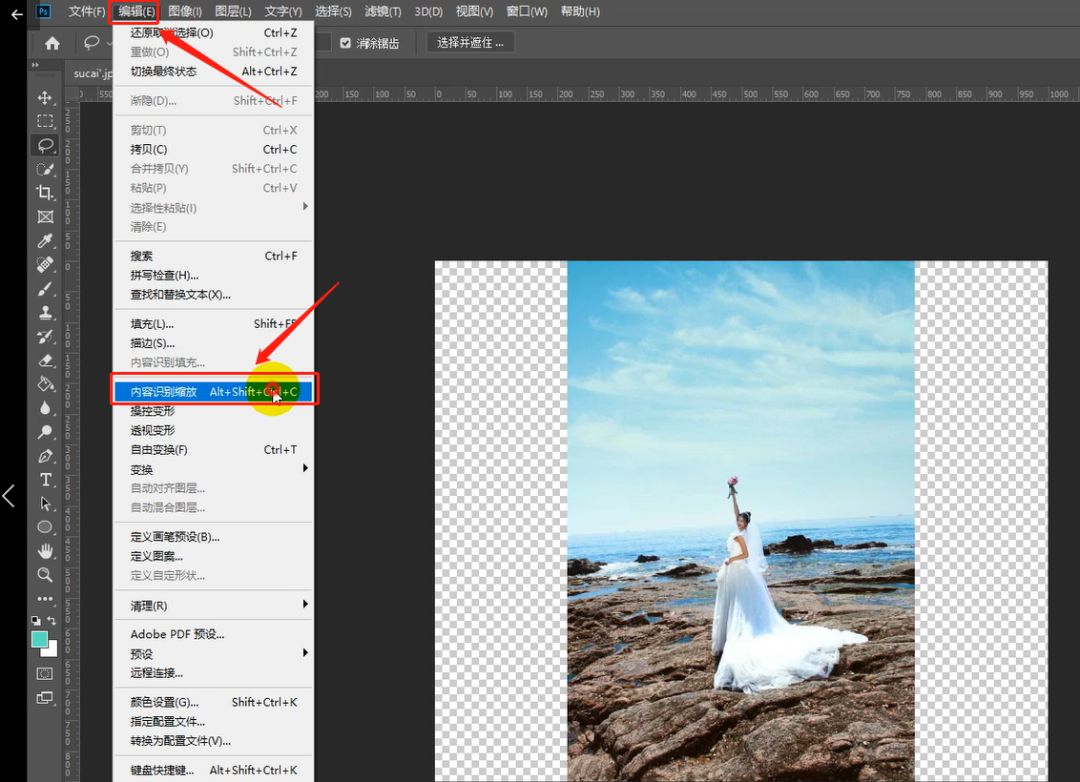The width and height of the screenshot is (1080, 782).
Task: Open the 文件(F) menu
Action: [87, 11]
